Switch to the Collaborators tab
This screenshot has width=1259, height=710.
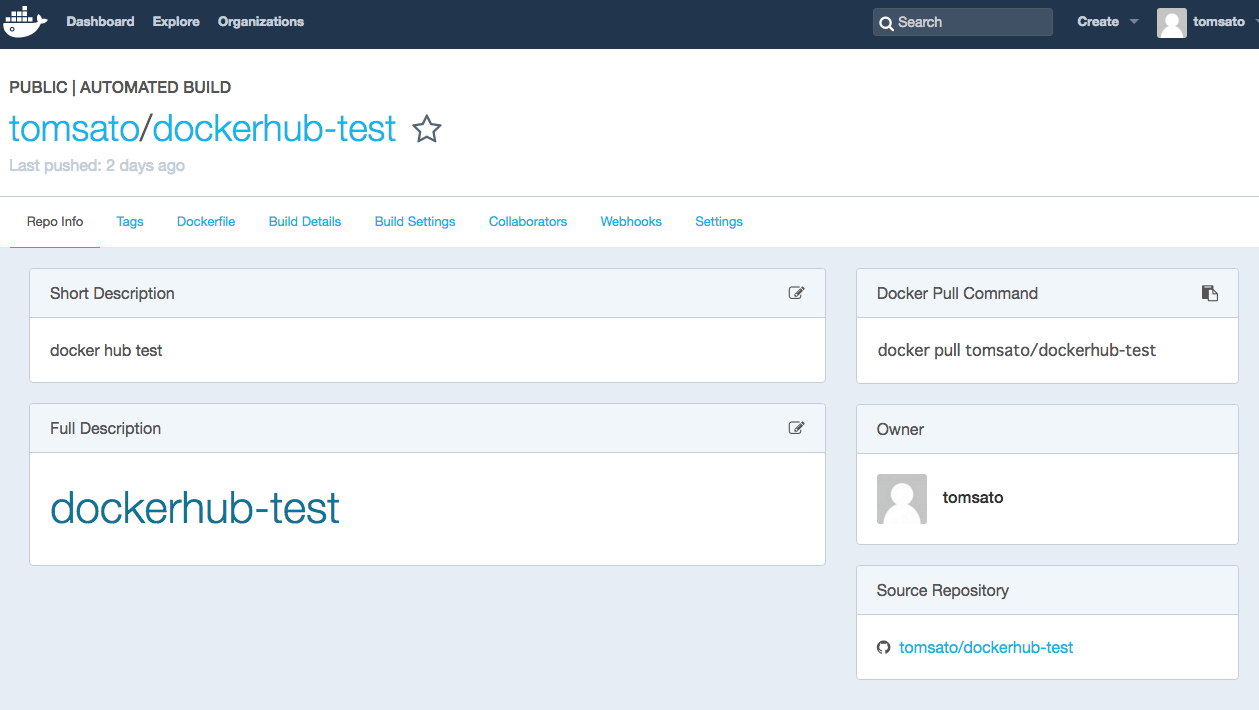[527, 221]
